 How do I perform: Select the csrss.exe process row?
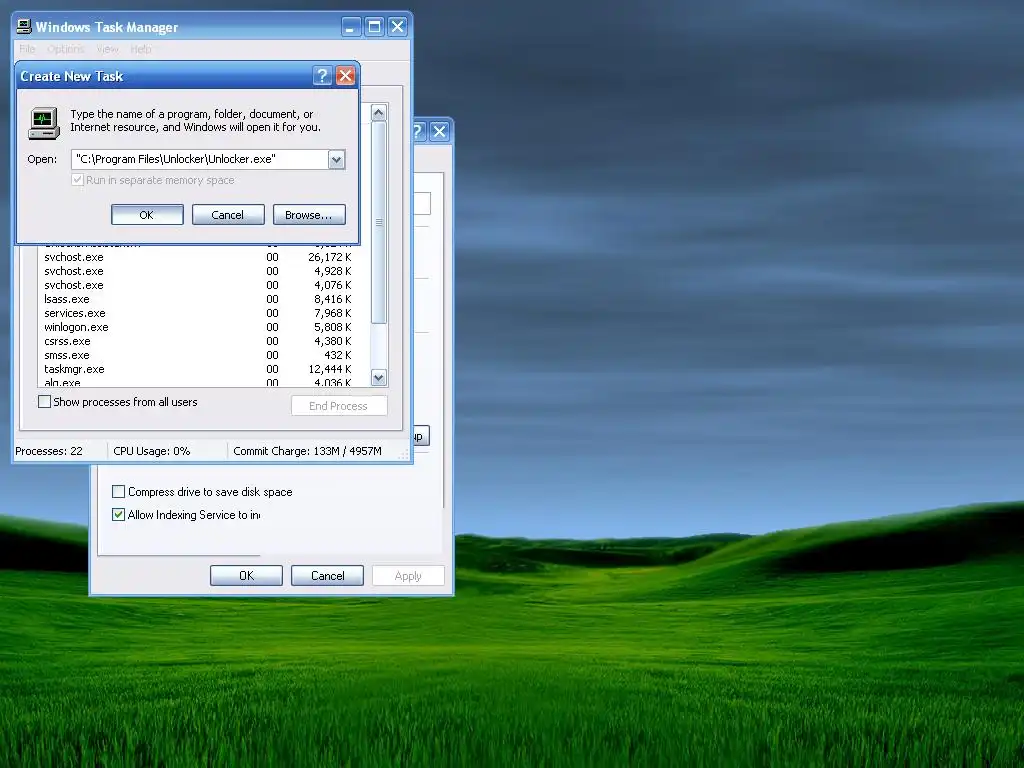[x=198, y=341]
